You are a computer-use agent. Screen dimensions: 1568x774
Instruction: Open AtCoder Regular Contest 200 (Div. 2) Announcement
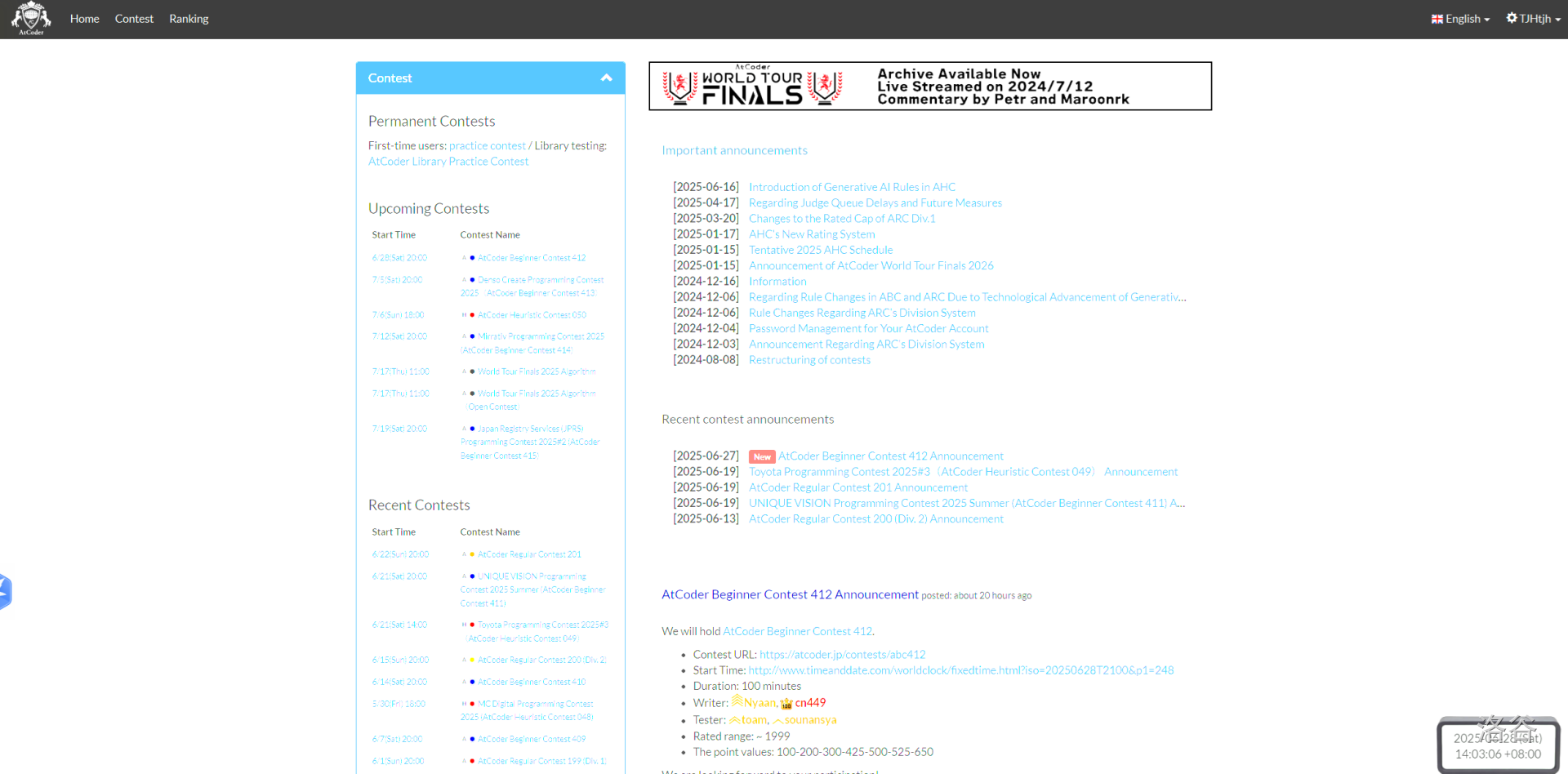(875, 518)
